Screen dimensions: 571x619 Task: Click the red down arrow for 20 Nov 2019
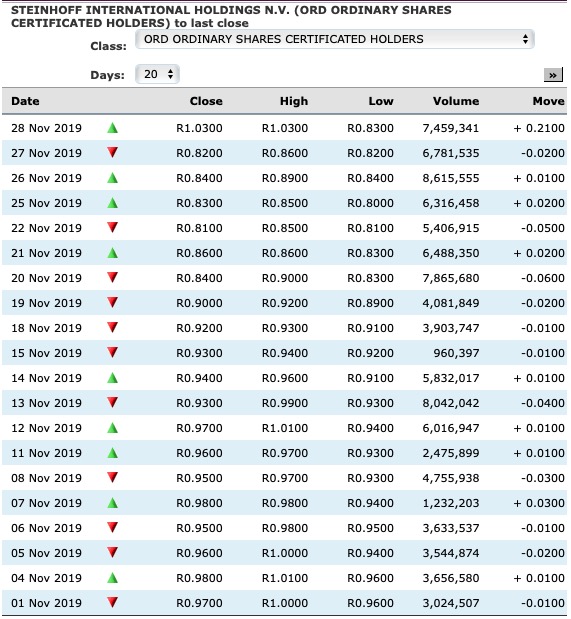(x=113, y=278)
